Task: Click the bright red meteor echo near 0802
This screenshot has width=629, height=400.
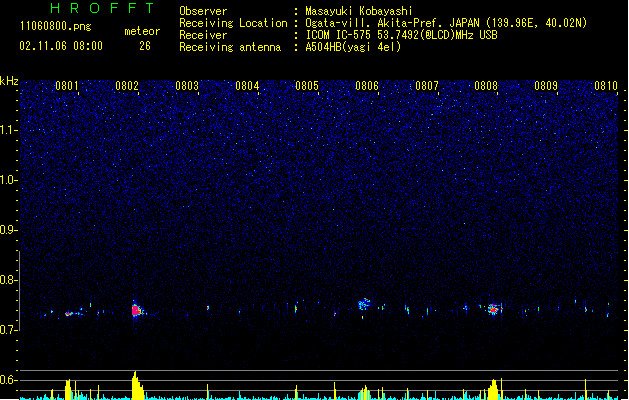Action: 136,310
